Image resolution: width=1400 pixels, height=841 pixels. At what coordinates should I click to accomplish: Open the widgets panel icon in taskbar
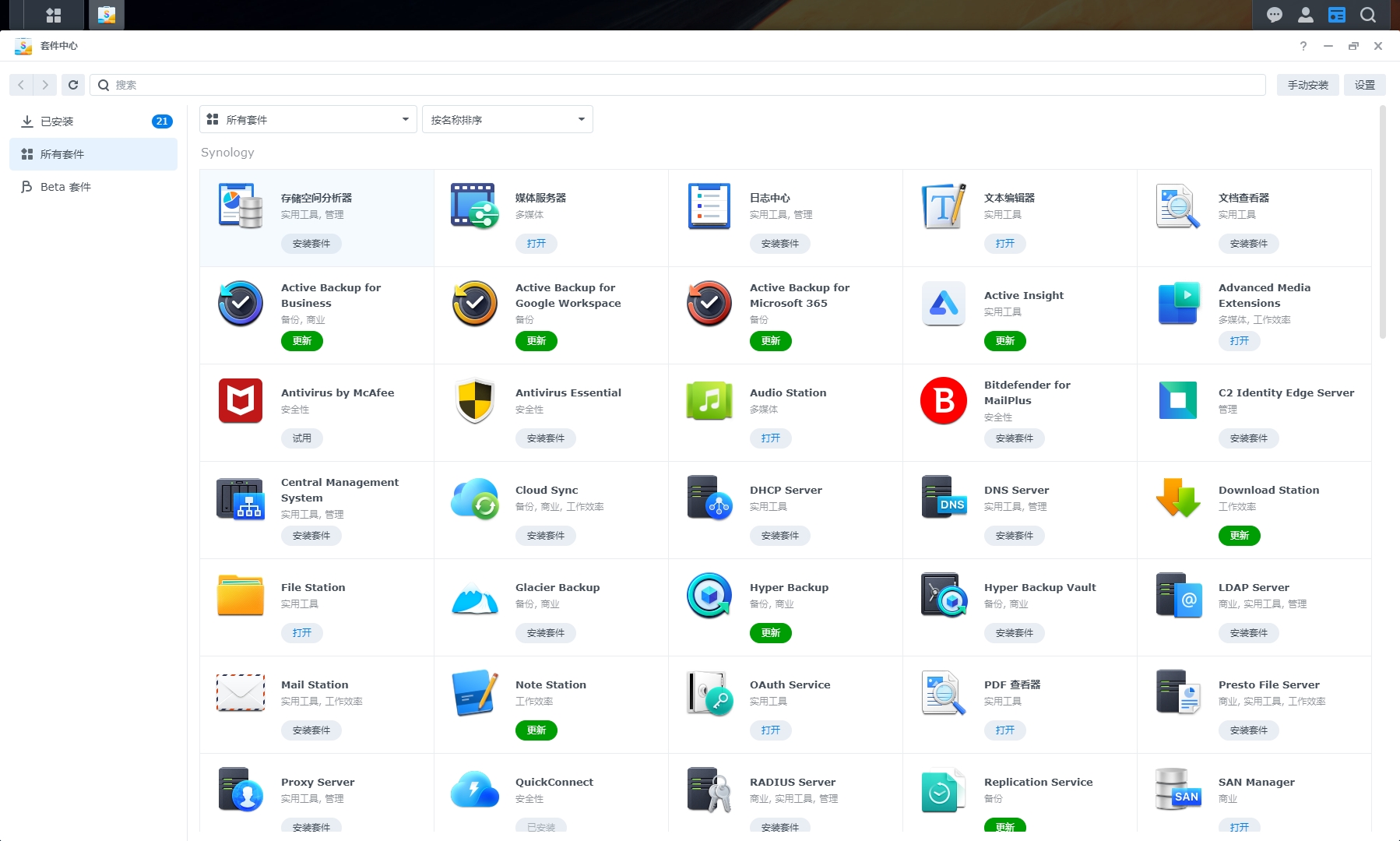pyautogui.click(x=1337, y=15)
